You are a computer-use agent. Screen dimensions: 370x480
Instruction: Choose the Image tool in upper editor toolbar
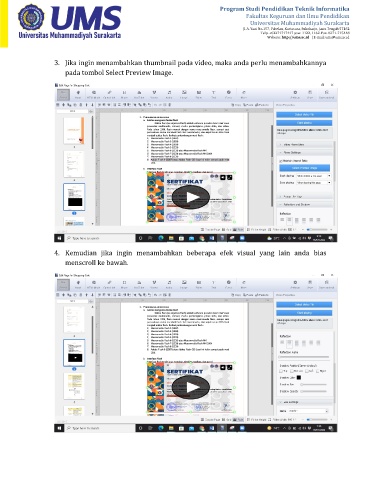[184, 94]
